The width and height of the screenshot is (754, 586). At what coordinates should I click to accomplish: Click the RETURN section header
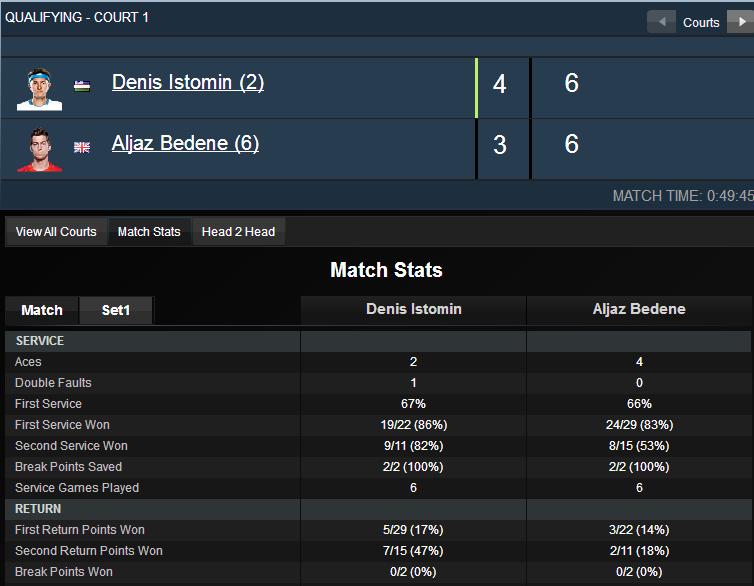(38, 509)
